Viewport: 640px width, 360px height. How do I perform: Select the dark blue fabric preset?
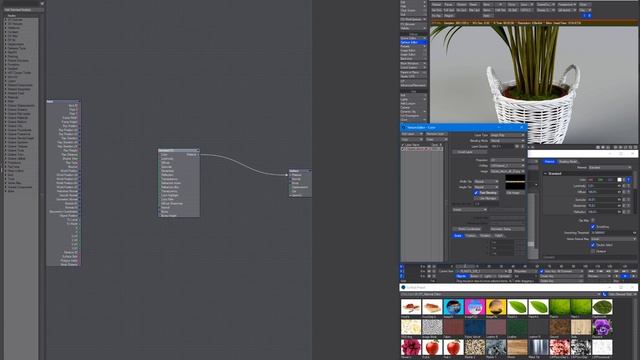[475, 327]
